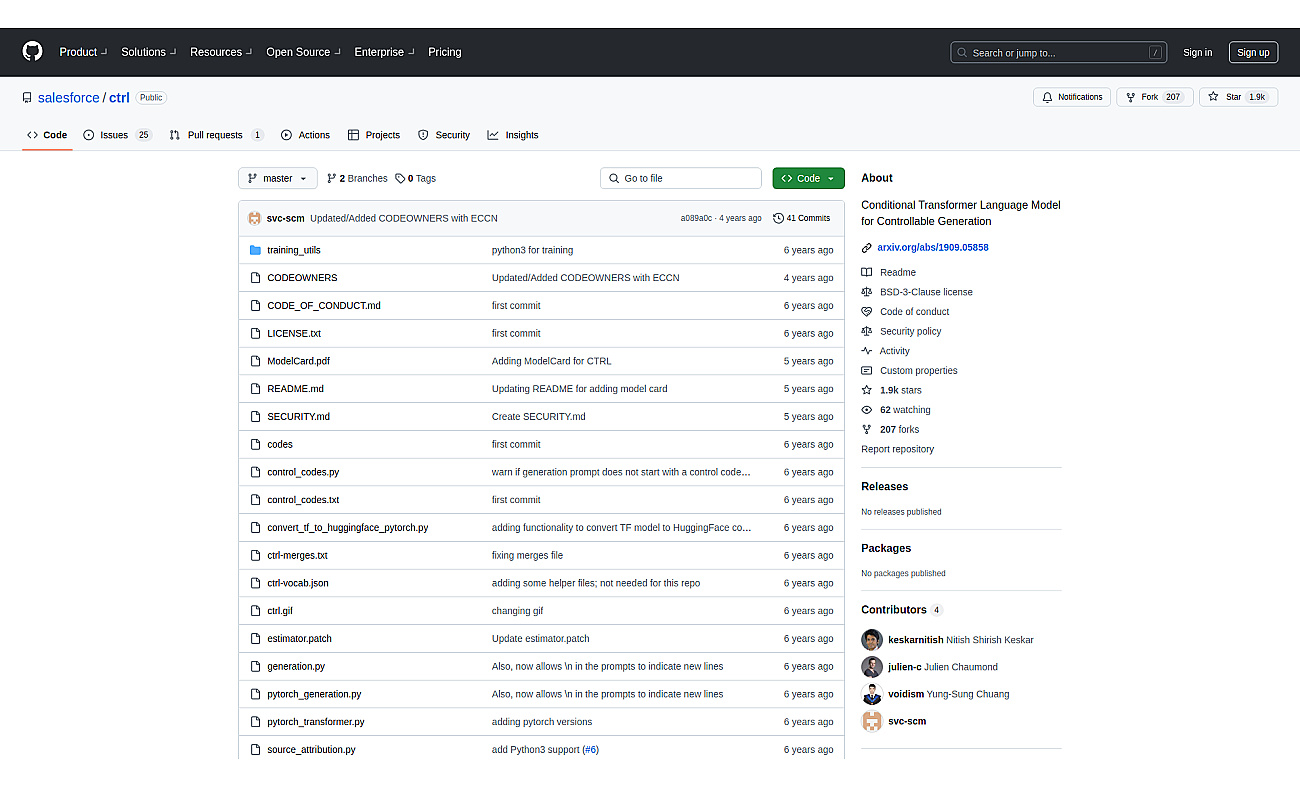
Task: Click the Code of conduct heart icon
Action: [x=867, y=312]
